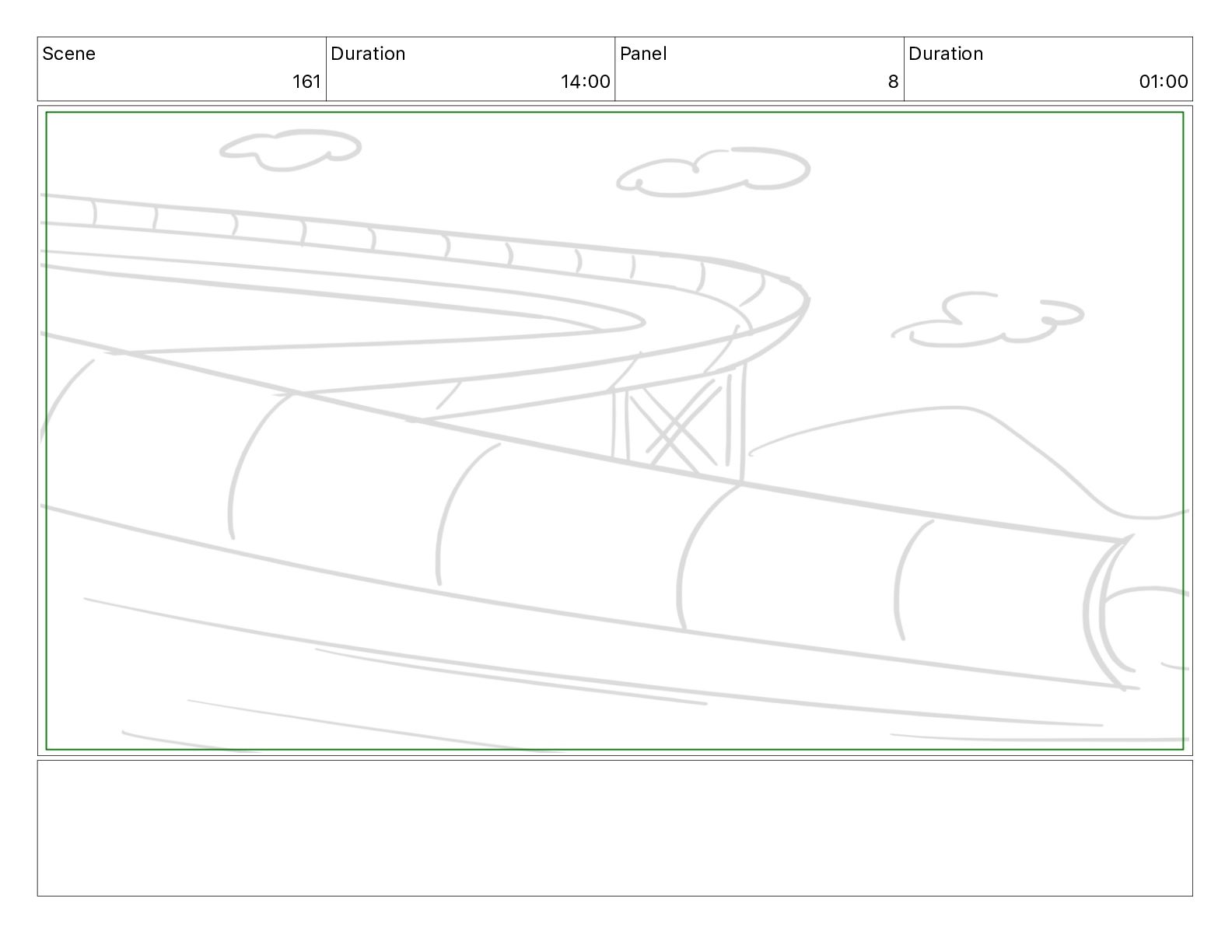
Task: Select panel duration value 01:00
Action: [x=1164, y=82]
